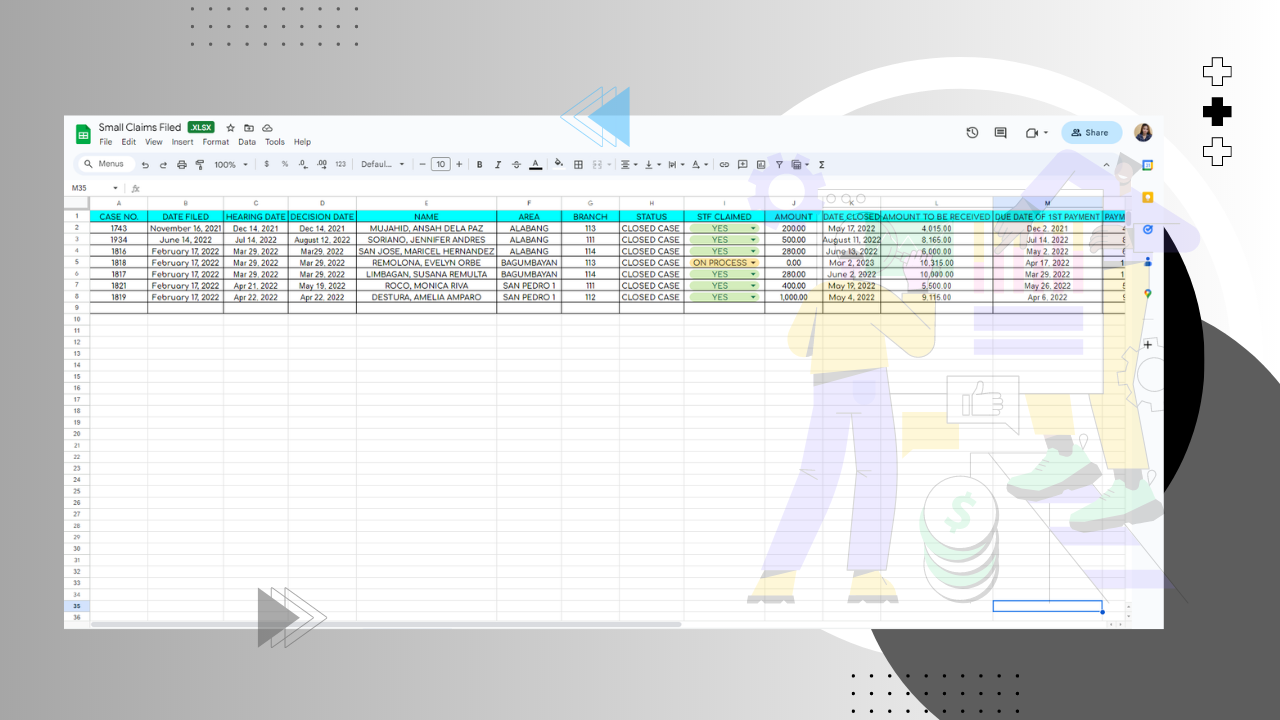Image resolution: width=1280 pixels, height=720 pixels.
Task: Open Google Tasks in the side panel
Action: coord(1148,229)
